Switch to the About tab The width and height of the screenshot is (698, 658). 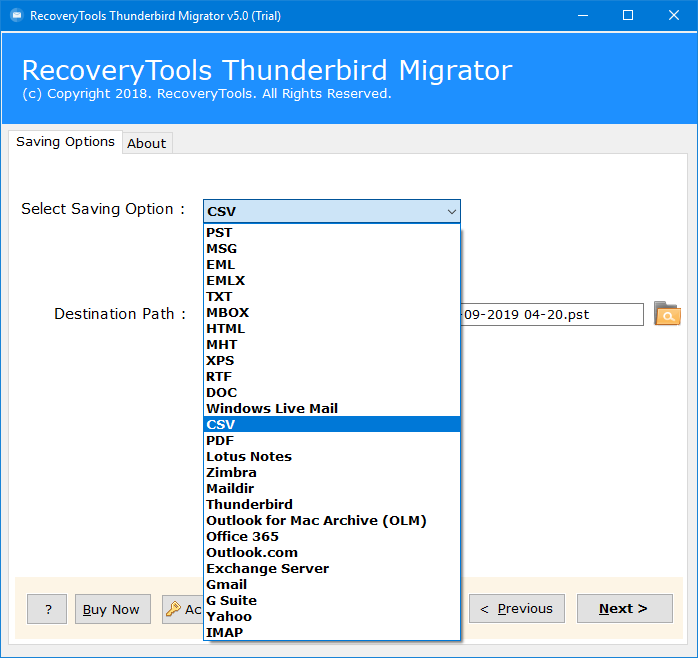(x=147, y=143)
